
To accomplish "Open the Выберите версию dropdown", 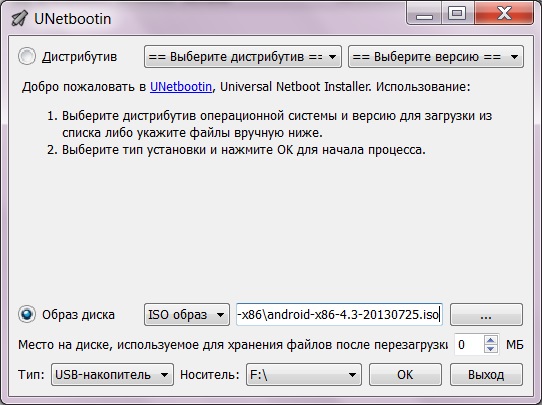I will (x=436, y=57).
